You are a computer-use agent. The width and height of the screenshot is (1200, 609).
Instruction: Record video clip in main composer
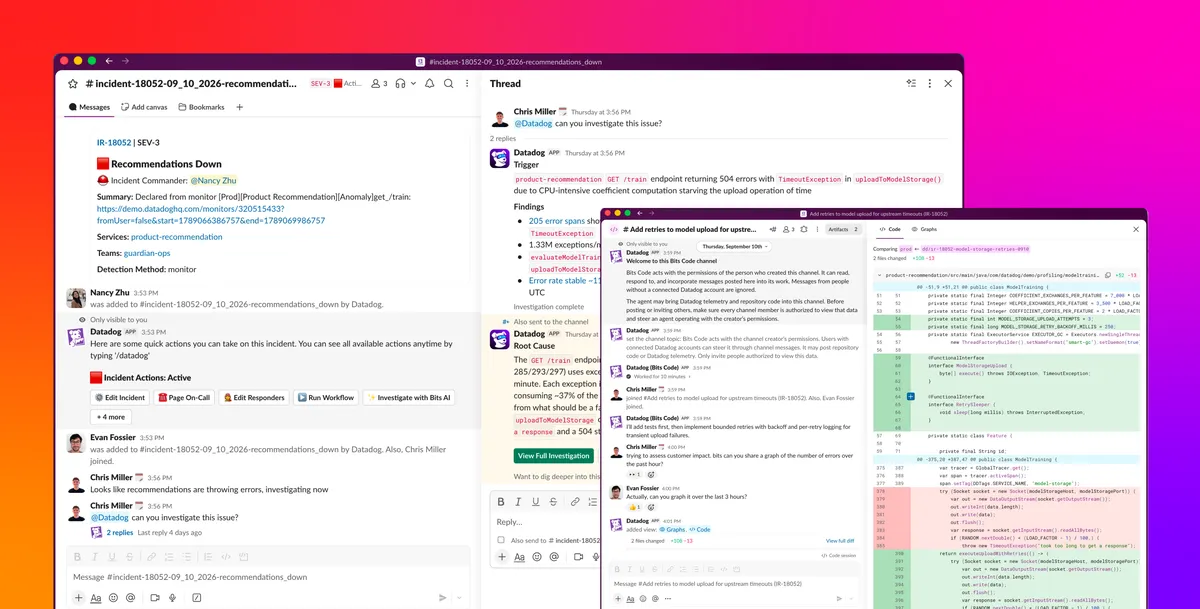[155, 597]
